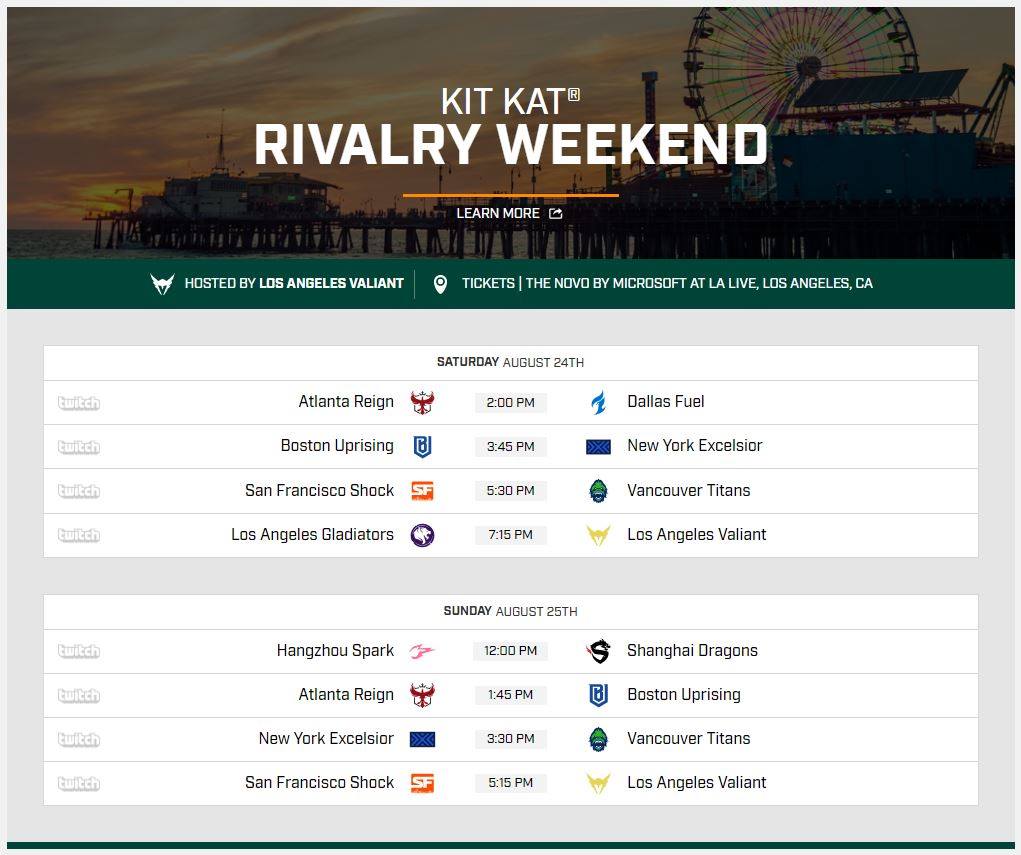This screenshot has width=1021, height=855.
Task: Open Twitch stream for Boston Uprising vs New York Excelsior
Action: point(79,447)
